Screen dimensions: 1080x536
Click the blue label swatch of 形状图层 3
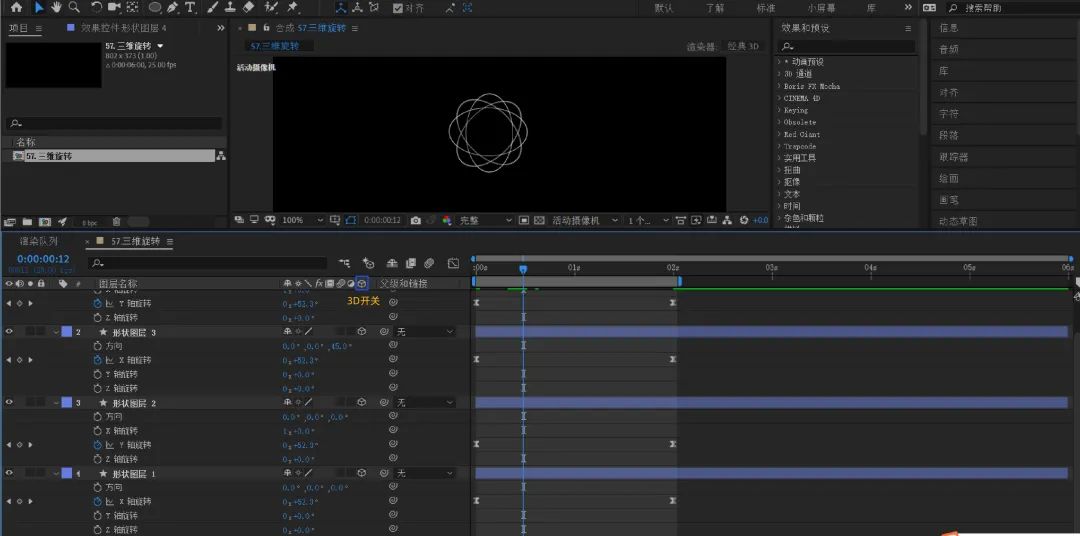67,332
